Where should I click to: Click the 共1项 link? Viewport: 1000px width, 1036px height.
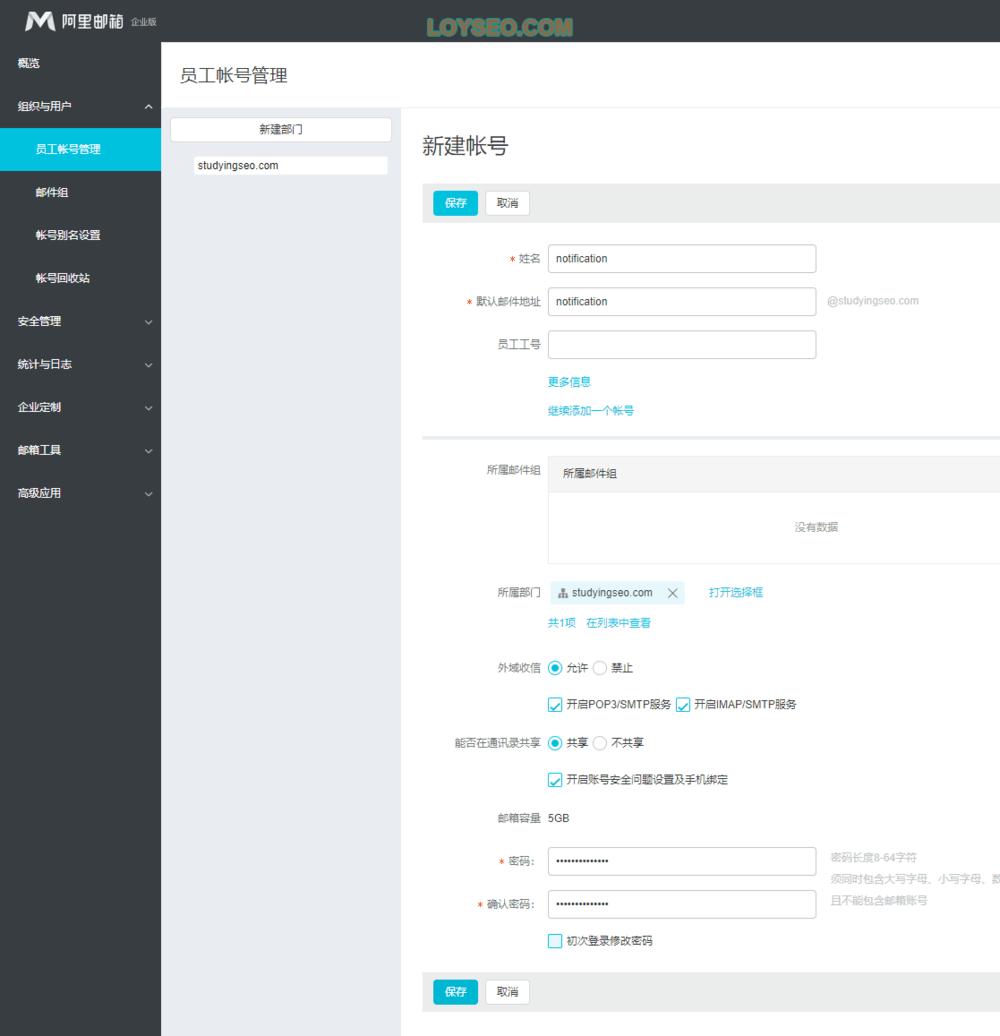(561, 622)
